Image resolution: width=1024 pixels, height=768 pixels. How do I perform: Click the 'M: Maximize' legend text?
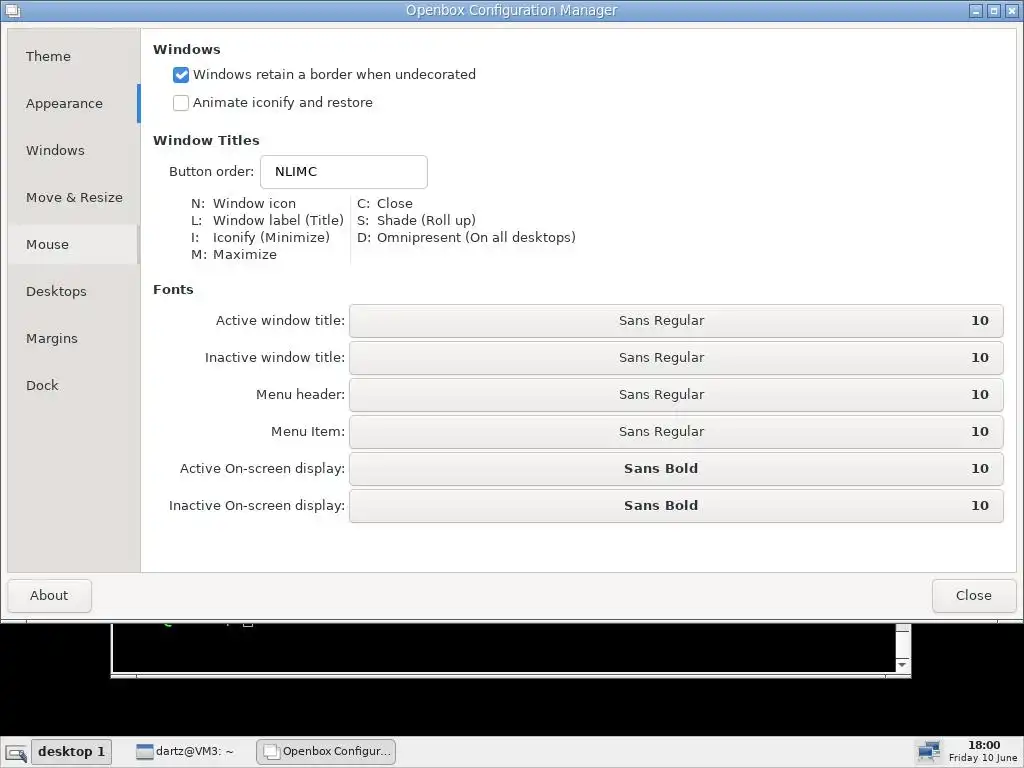(x=234, y=255)
